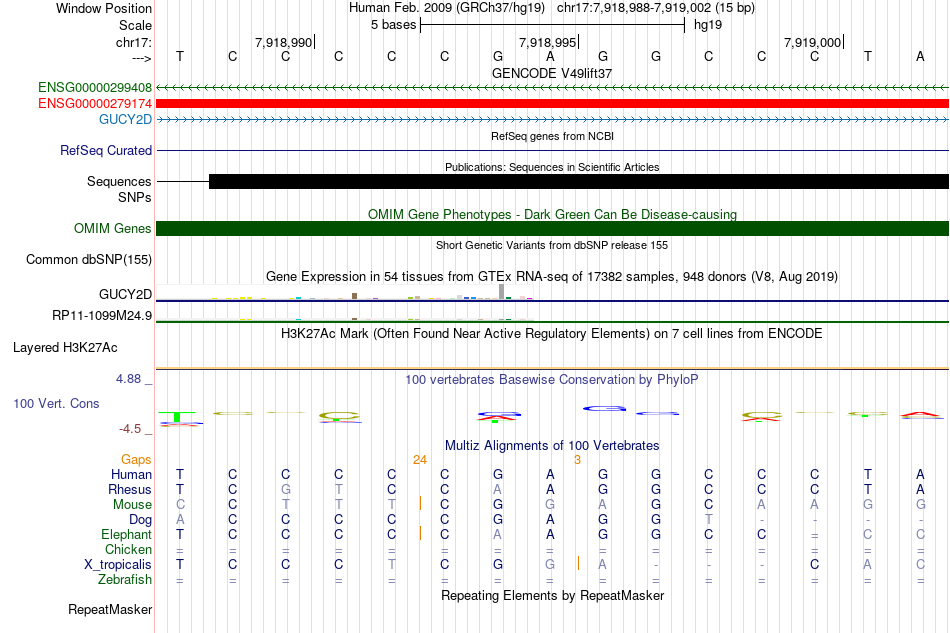Click the 7,919,000 position marker
This screenshot has width=950, height=633.
812,42
